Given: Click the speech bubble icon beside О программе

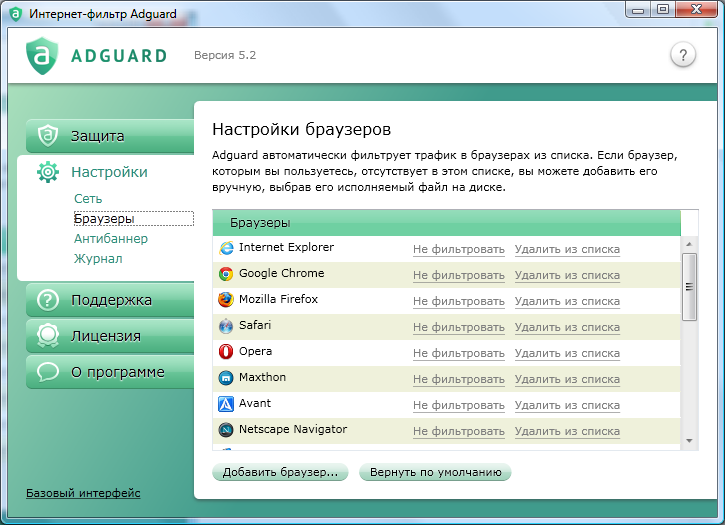Looking at the screenshot, I should coord(48,371).
